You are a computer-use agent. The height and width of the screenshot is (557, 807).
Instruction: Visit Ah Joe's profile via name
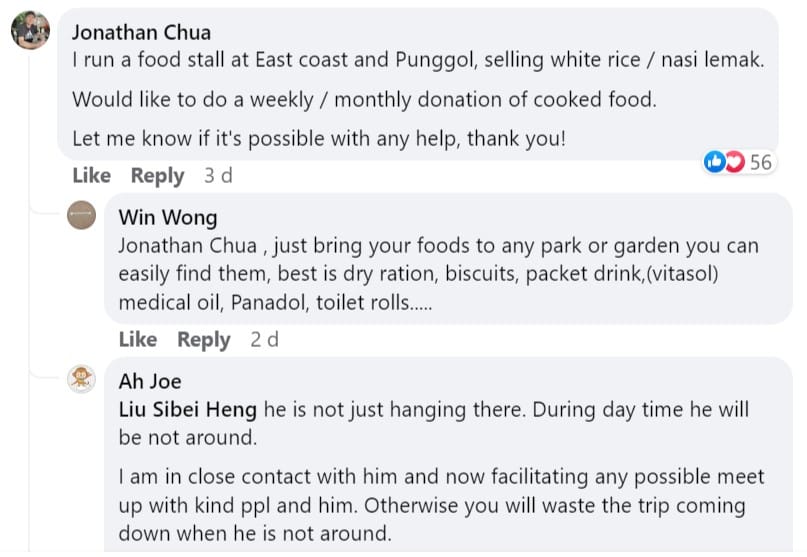(150, 381)
